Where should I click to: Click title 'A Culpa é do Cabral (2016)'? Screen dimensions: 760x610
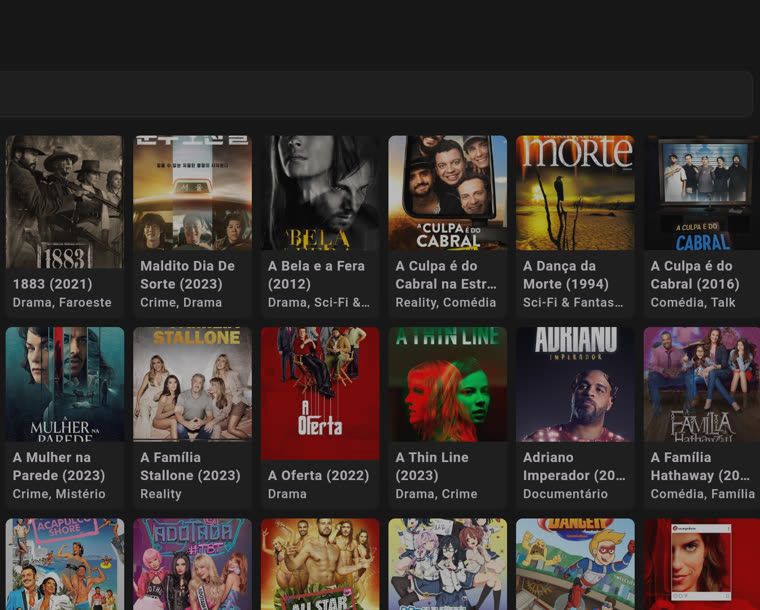point(695,275)
